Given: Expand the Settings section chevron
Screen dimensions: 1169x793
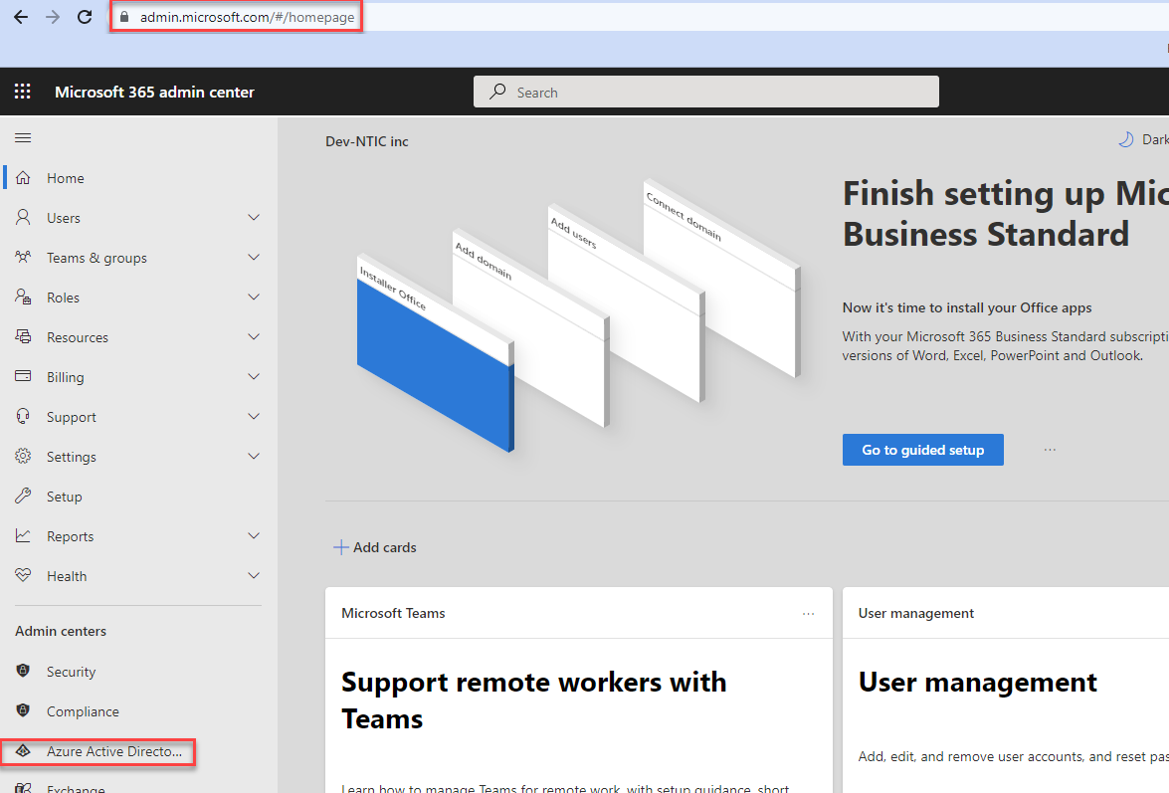Looking at the screenshot, I should (x=253, y=456).
